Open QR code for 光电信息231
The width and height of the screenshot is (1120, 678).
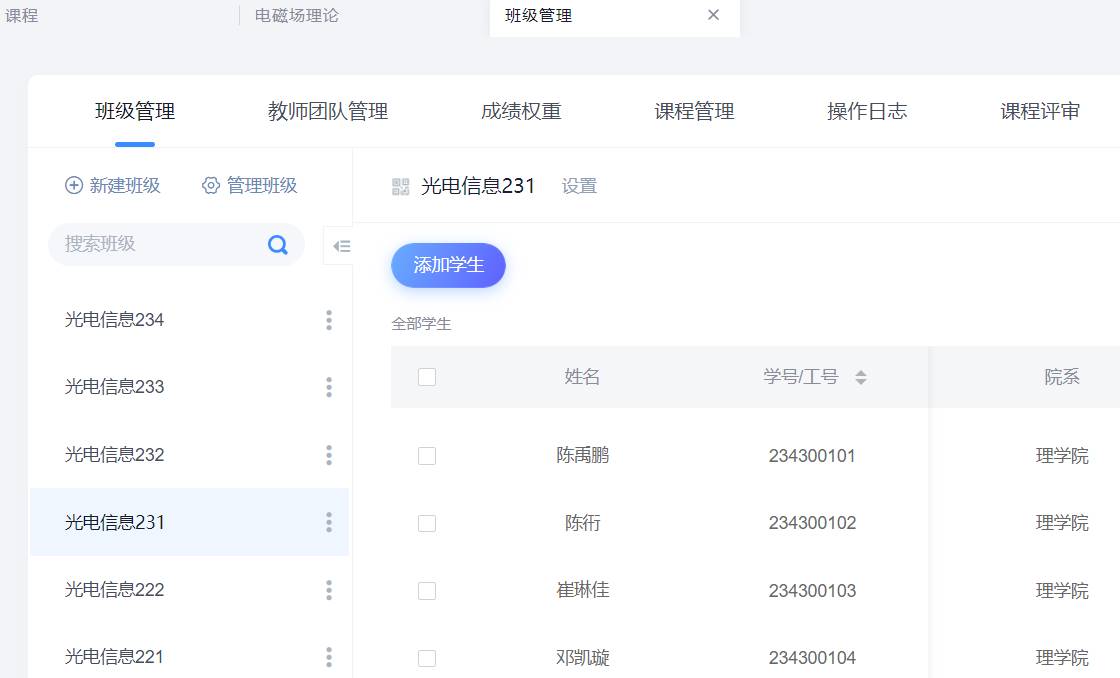tap(401, 186)
